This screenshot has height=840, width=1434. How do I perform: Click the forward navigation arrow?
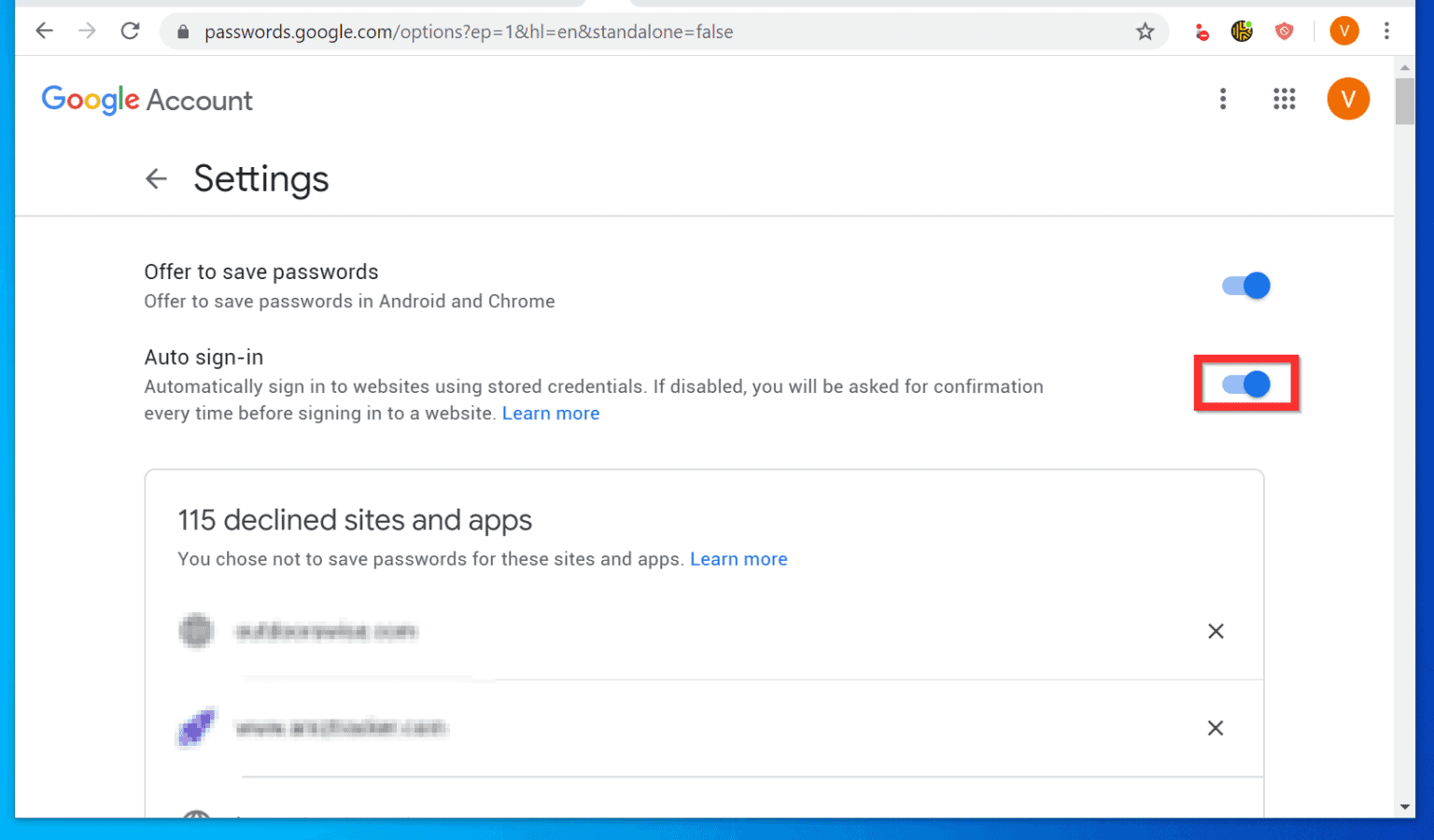click(87, 31)
